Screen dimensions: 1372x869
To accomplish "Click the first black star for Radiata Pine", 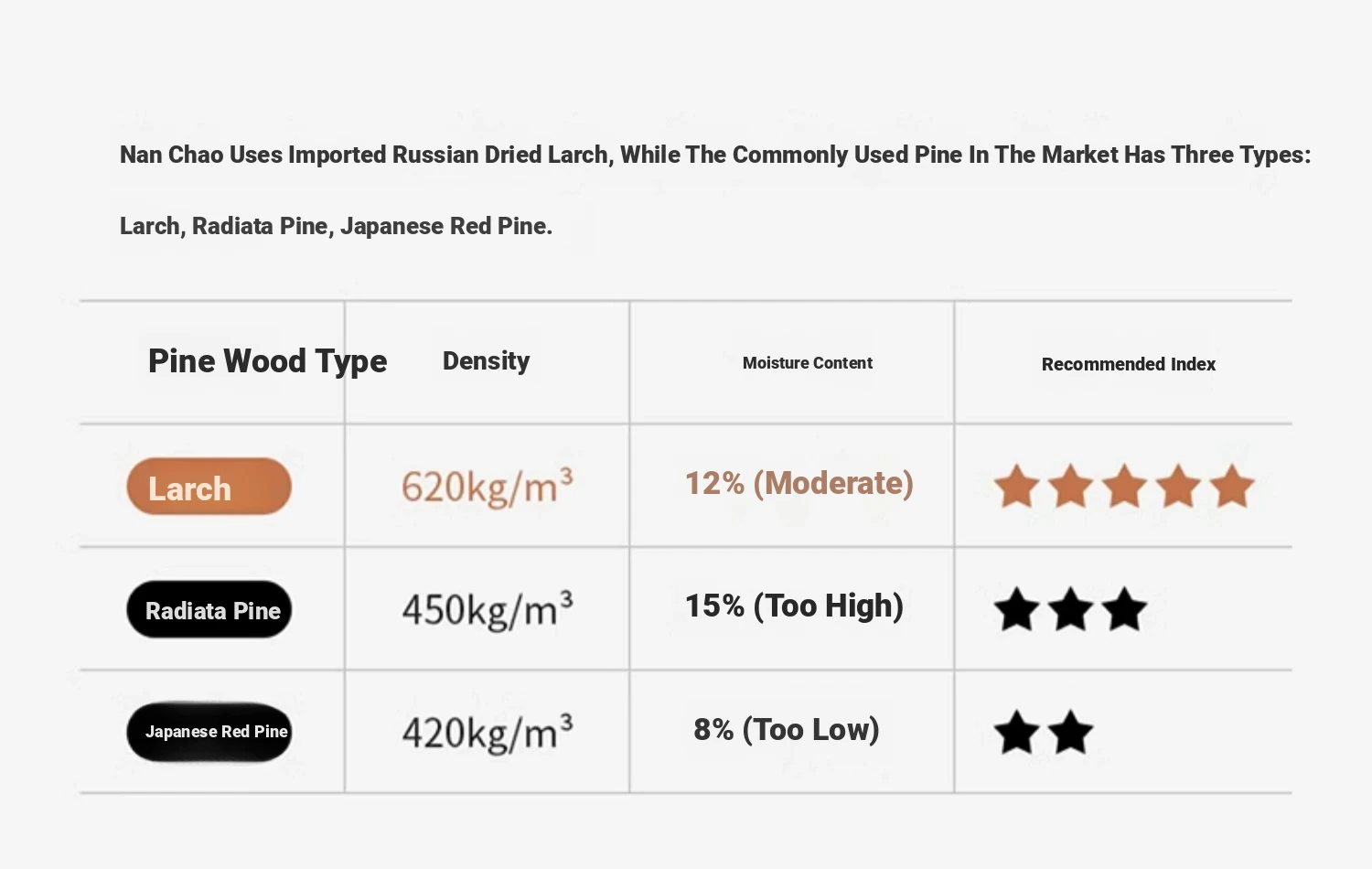I will [1016, 609].
